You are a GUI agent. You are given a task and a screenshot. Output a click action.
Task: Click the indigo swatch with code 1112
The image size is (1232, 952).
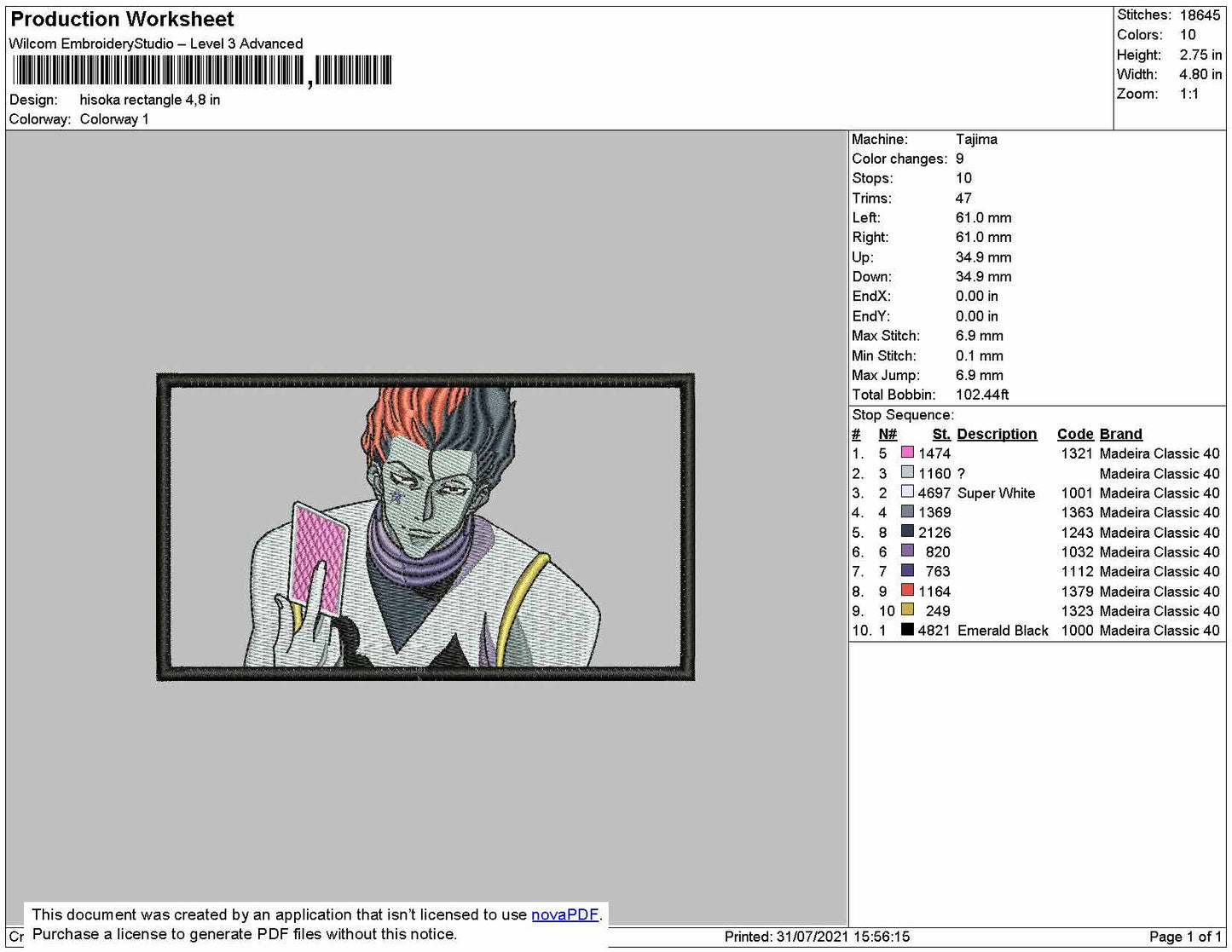tap(907, 570)
